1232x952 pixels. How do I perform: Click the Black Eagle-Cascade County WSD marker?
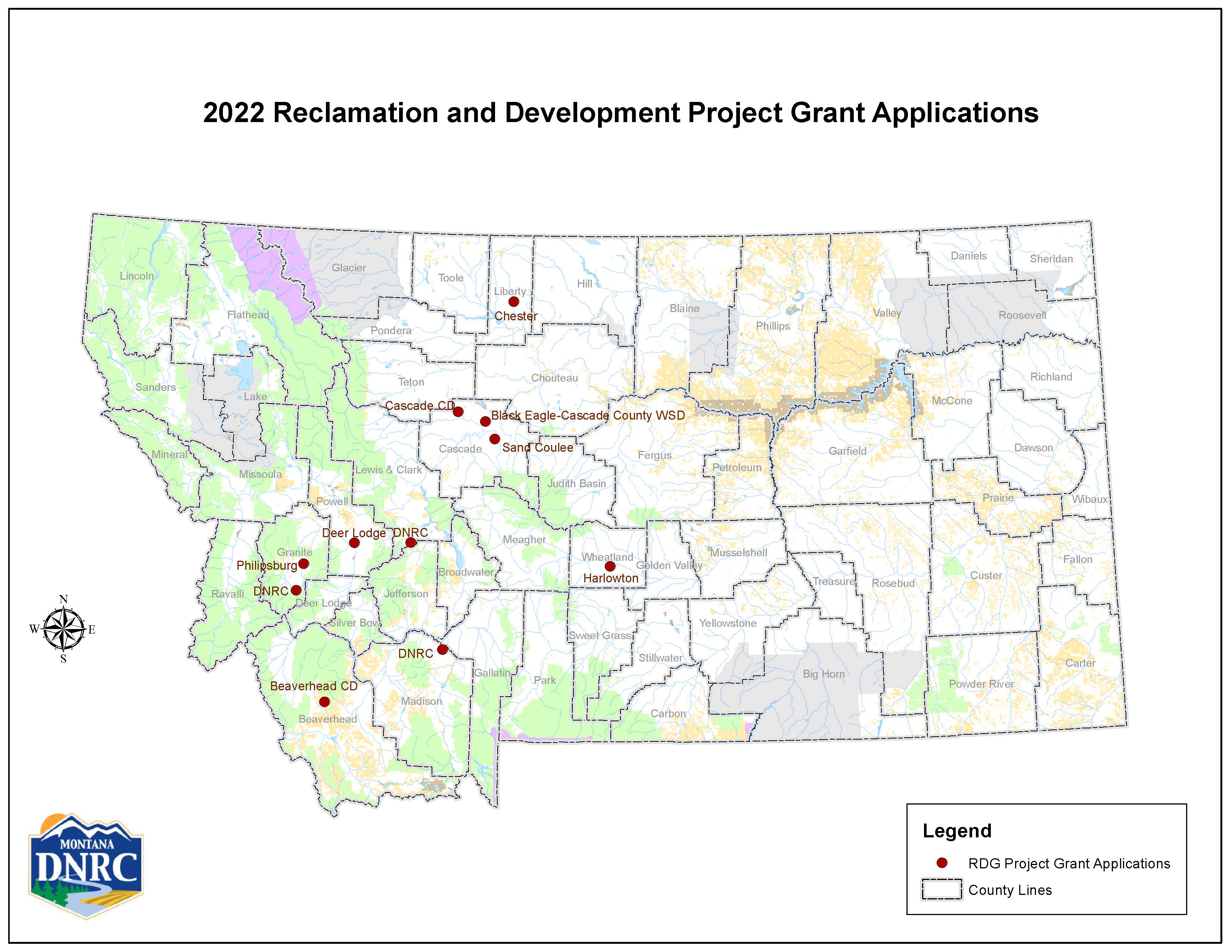[x=485, y=421]
